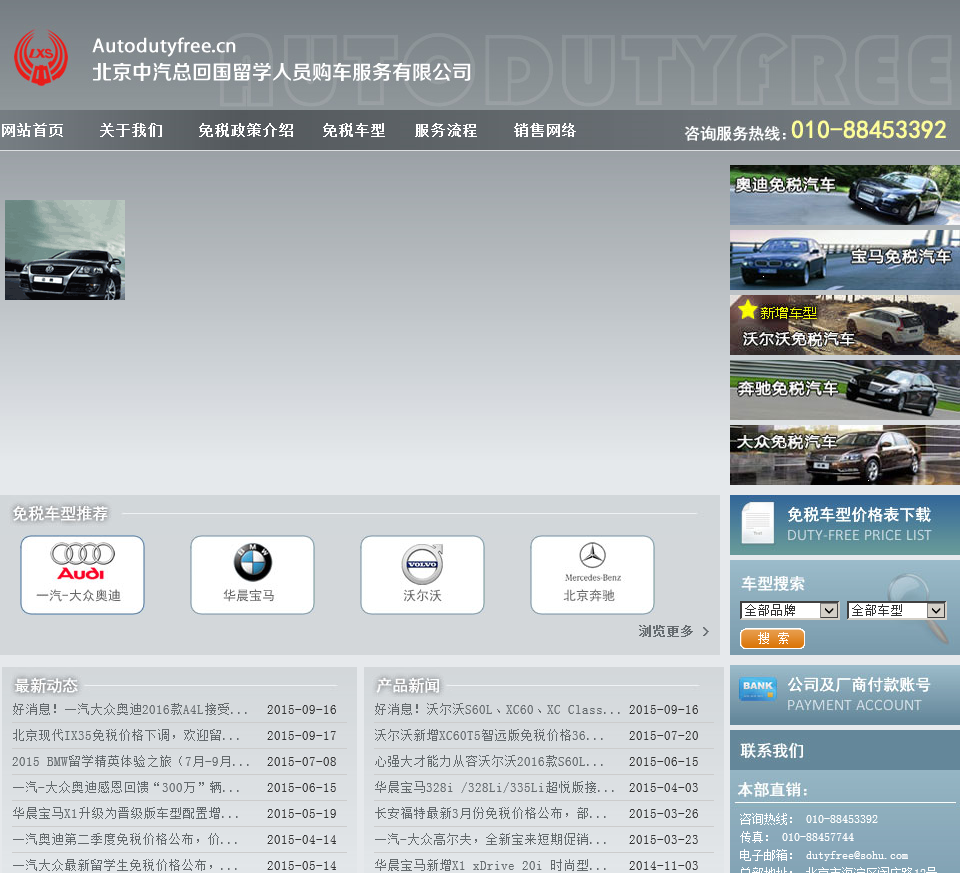Select the Audi brand logo tile
This screenshot has height=873, width=960.
(82, 575)
